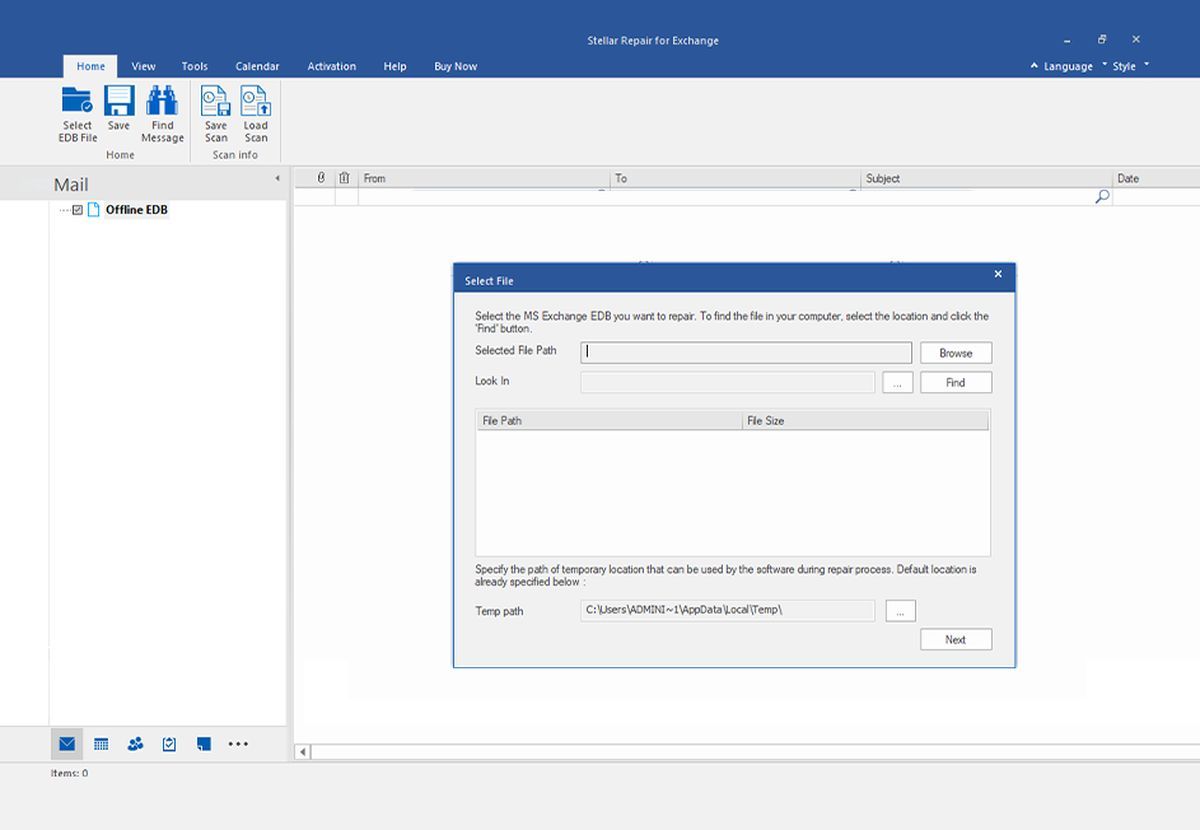
Task: Click the Find button
Action: pyautogui.click(x=956, y=382)
